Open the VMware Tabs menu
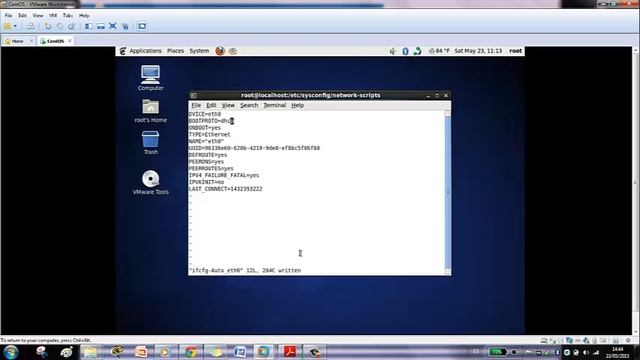Viewport: 640px width, 360px height. coord(68,16)
